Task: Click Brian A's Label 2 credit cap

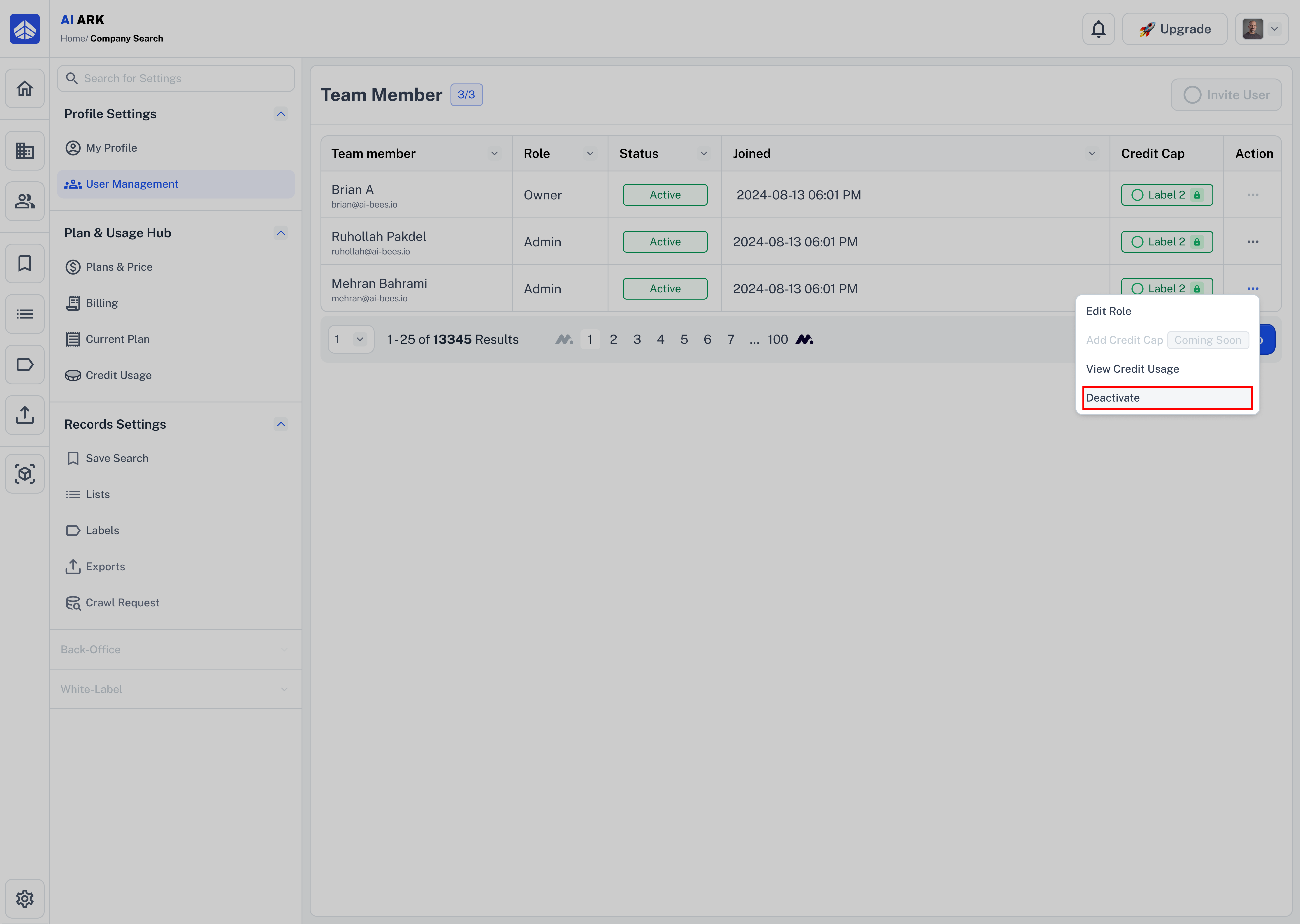Action: pos(1167,195)
